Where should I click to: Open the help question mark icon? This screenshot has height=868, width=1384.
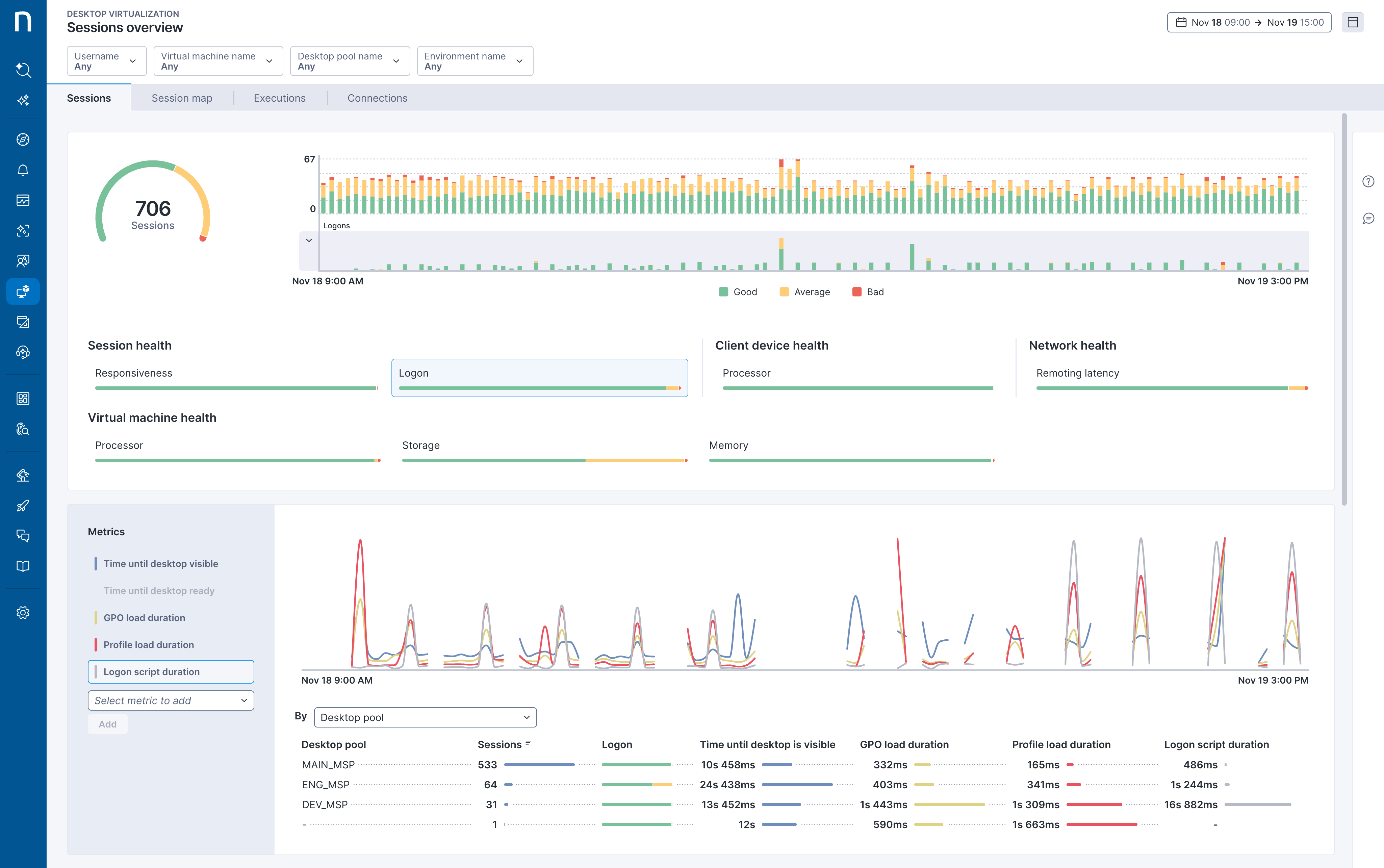click(x=1368, y=181)
